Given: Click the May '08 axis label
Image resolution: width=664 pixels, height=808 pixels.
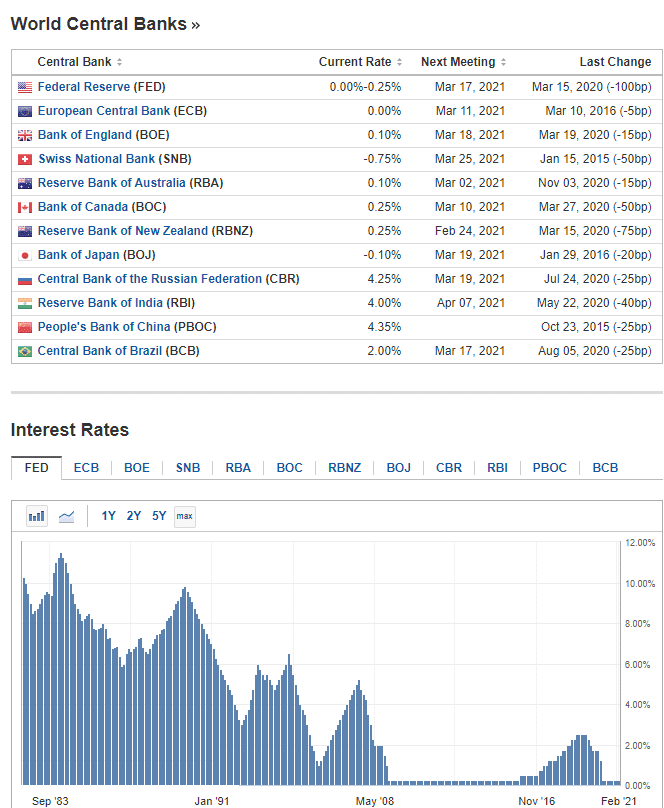Looking at the screenshot, I should (374, 801).
